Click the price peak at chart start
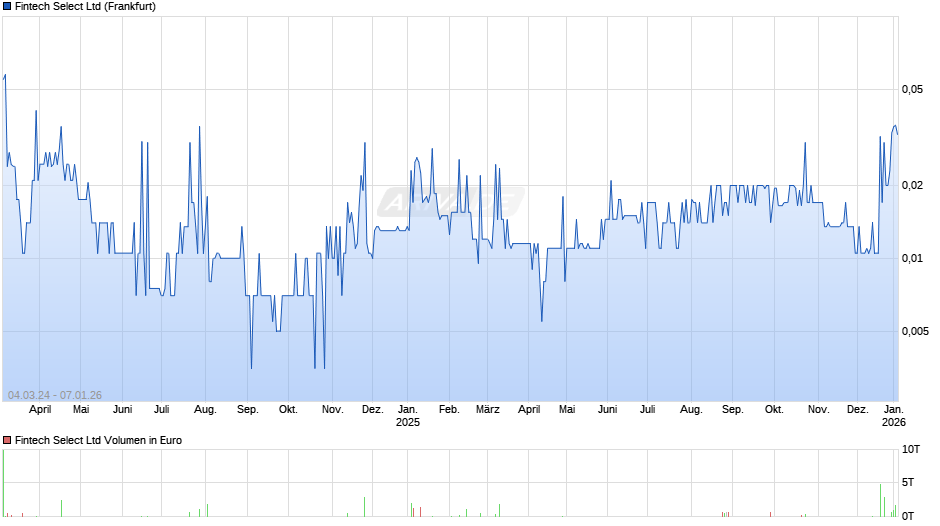 click(x=5, y=76)
